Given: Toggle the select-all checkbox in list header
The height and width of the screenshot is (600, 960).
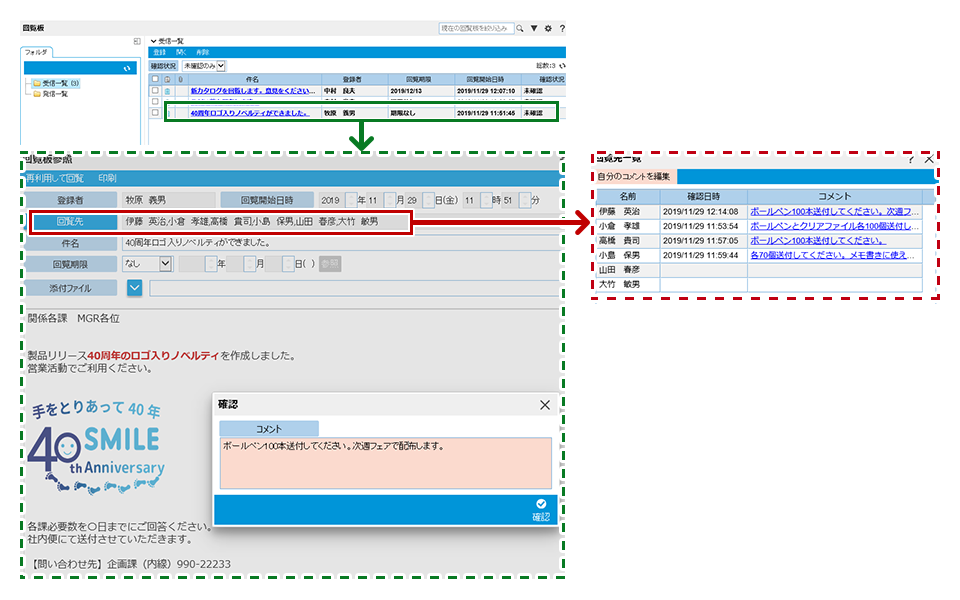Looking at the screenshot, I should pyautogui.click(x=155, y=78).
